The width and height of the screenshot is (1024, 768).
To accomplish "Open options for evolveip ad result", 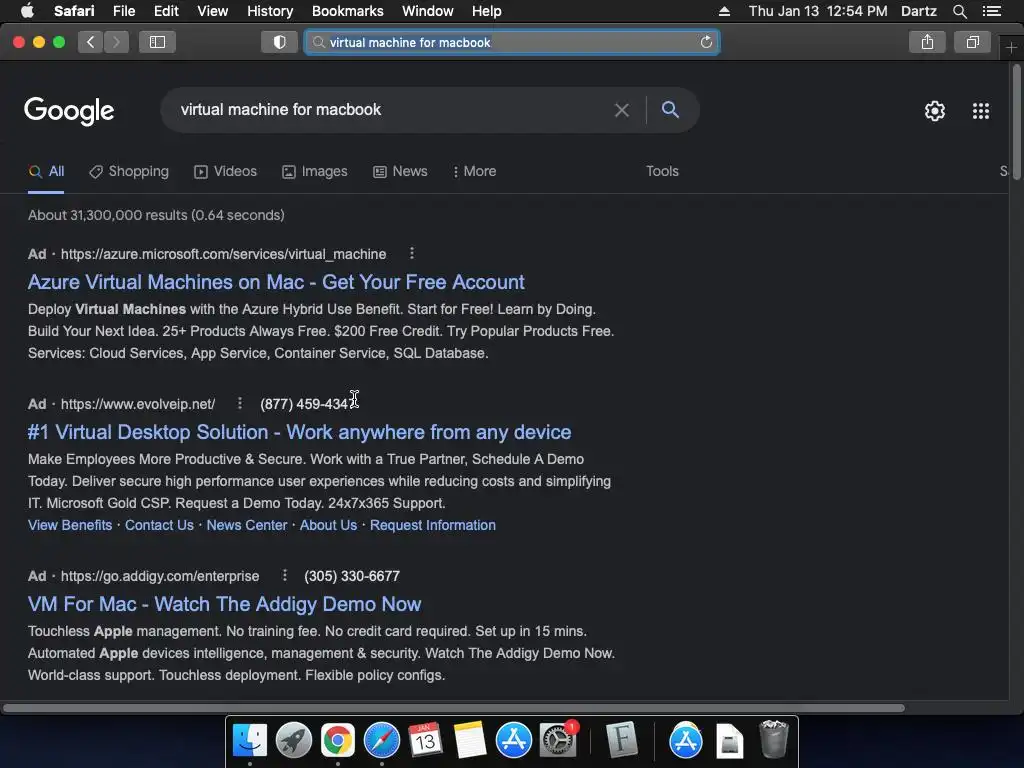I will point(240,404).
